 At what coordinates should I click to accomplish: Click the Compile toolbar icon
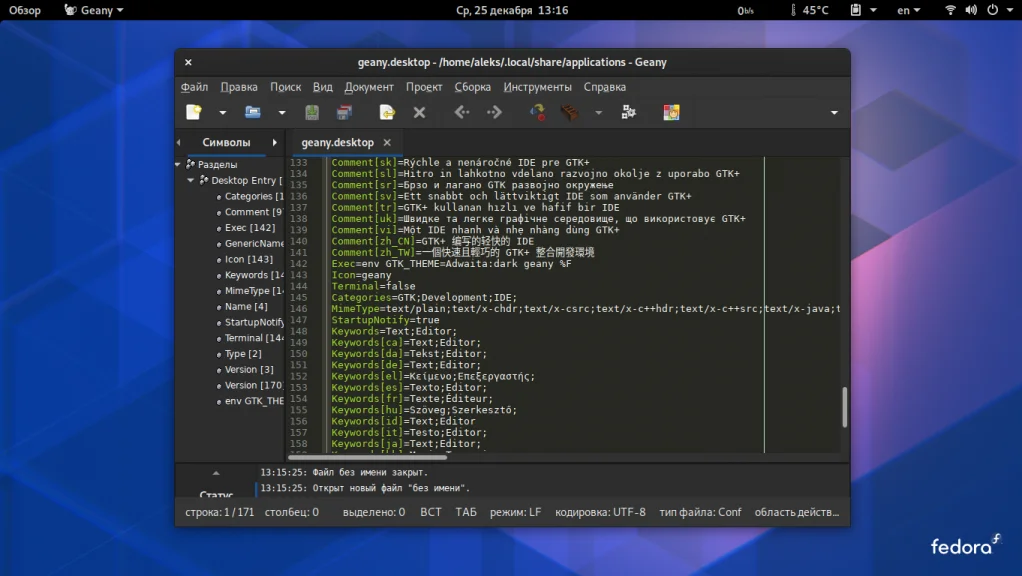tap(538, 113)
